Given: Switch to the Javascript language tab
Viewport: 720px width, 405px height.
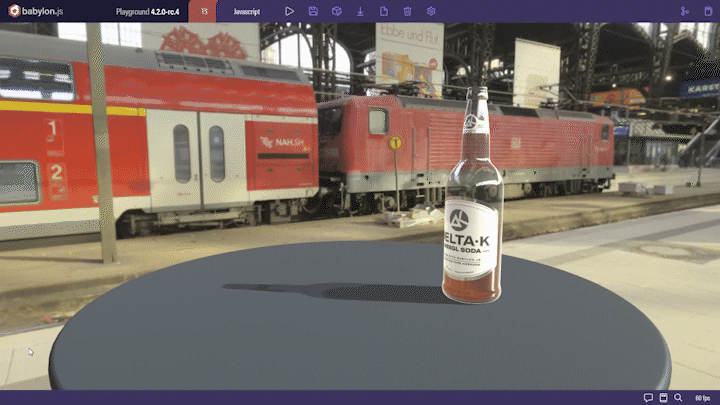Looking at the screenshot, I should point(247,11).
